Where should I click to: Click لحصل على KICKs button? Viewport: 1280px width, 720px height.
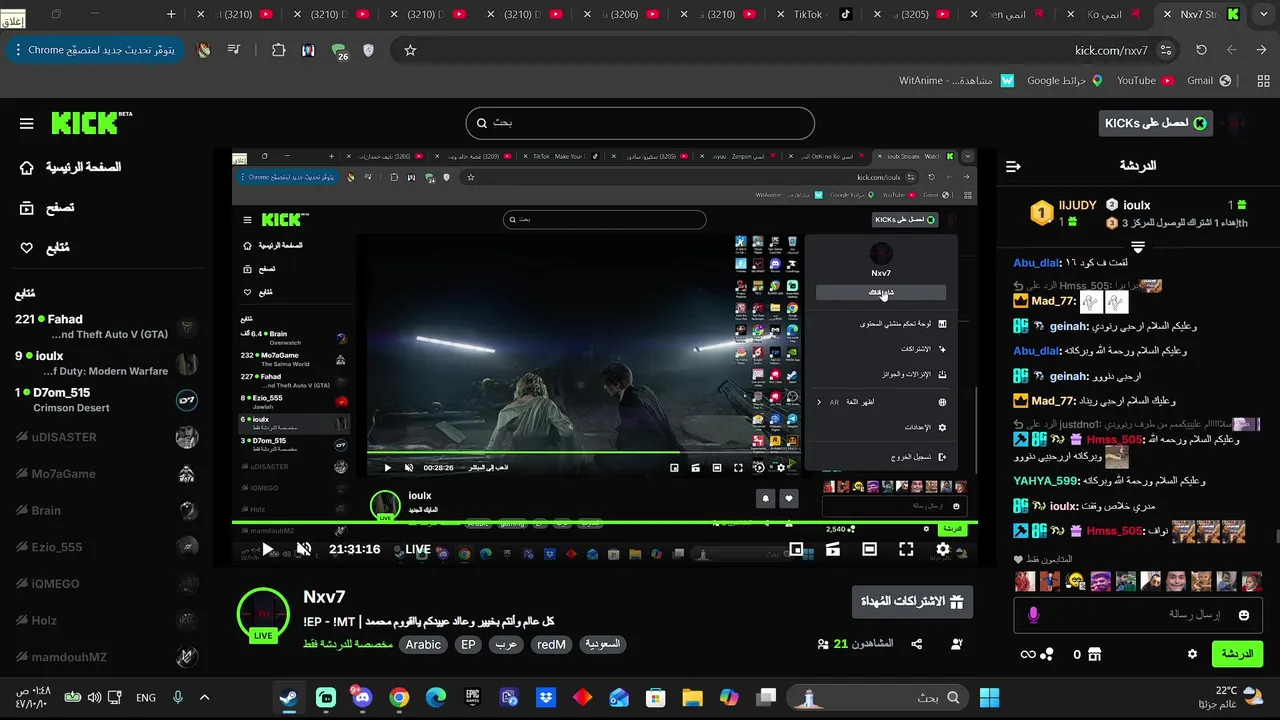click(1155, 123)
